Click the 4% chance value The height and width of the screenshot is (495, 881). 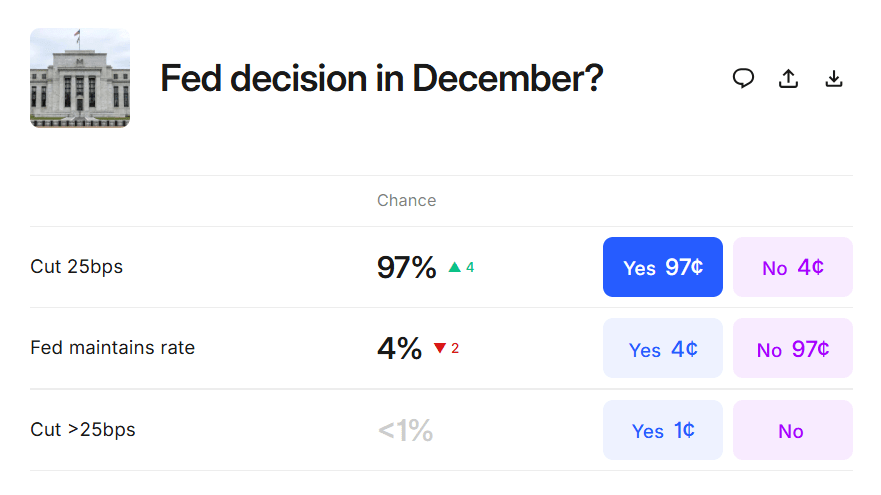[399, 348]
